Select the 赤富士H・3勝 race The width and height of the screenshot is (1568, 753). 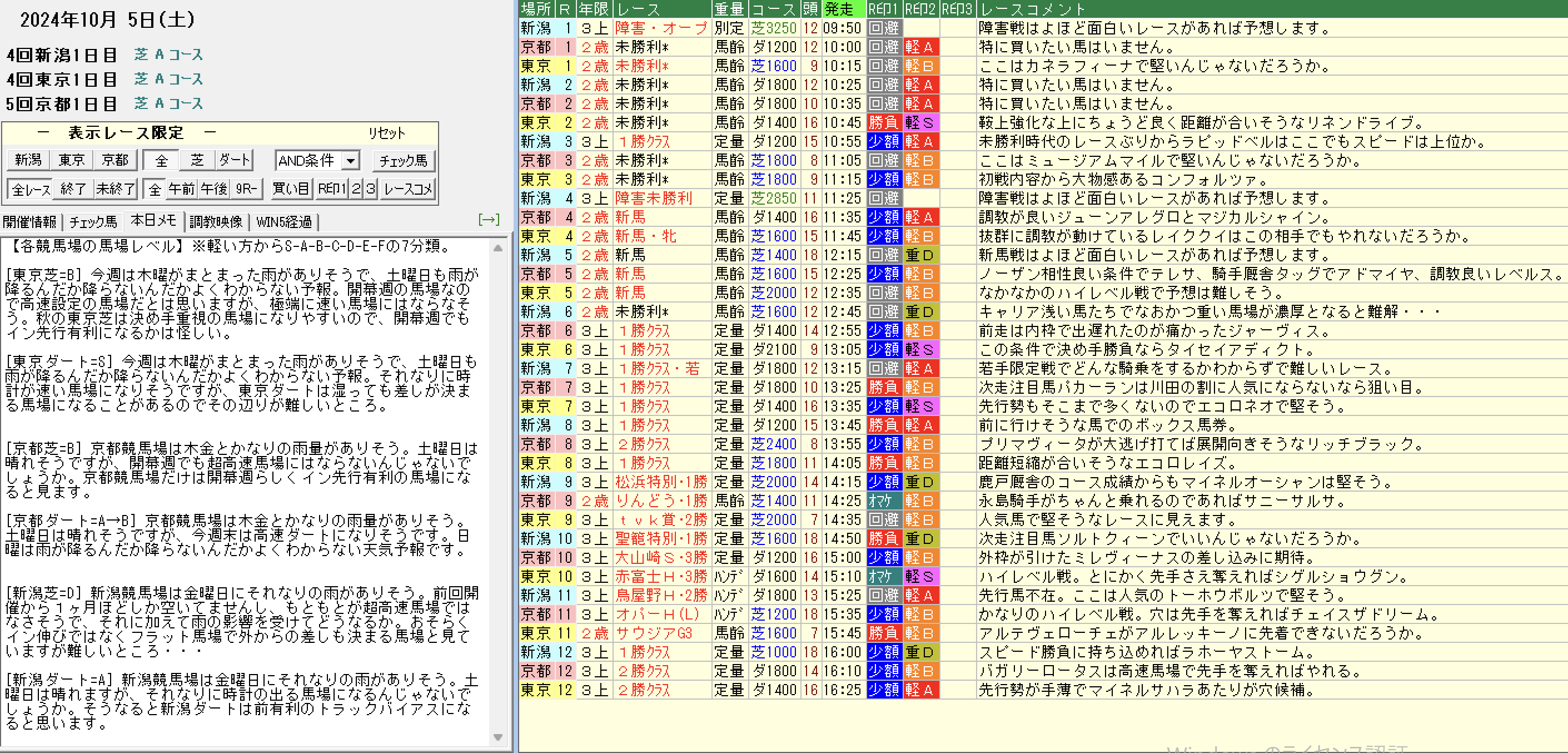pyautogui.click(x=661, y=576)
